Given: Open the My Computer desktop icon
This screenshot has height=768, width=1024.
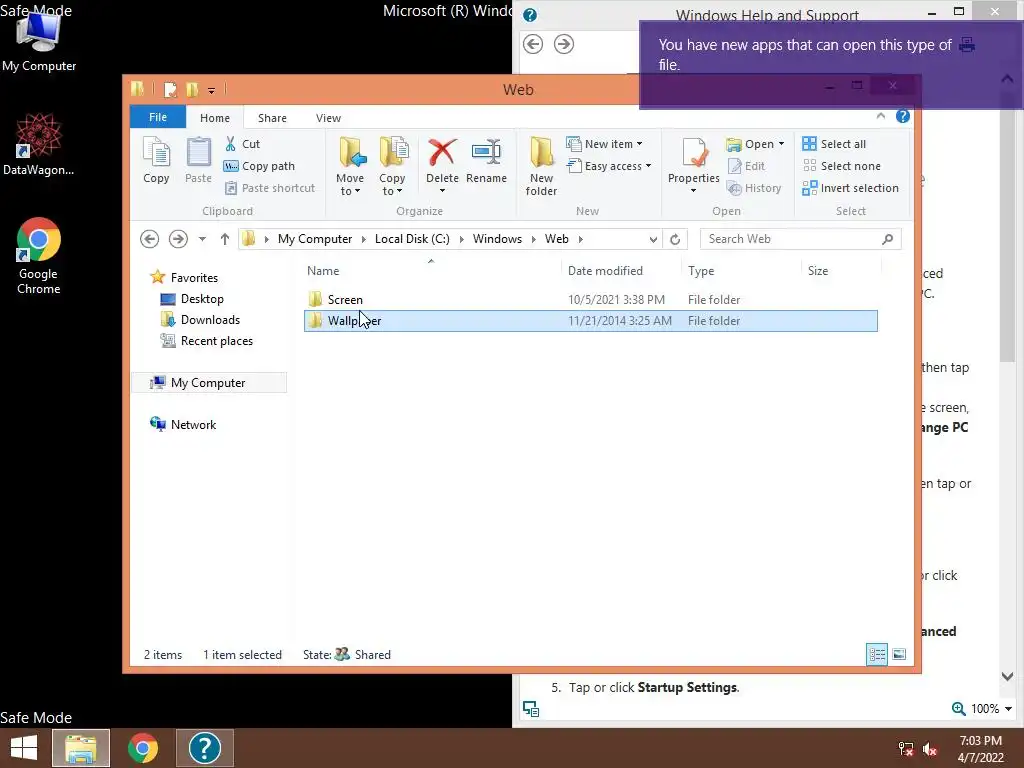Looking at the screenshot, I should click(x=39, y=40).
